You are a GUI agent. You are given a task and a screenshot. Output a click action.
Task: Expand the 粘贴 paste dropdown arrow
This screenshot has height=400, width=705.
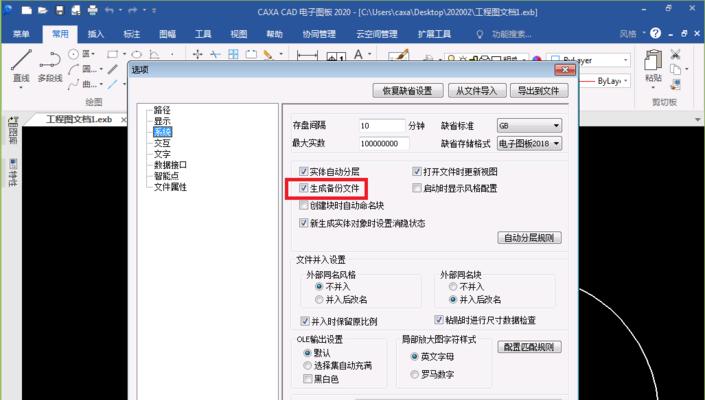tap(653, 87)
